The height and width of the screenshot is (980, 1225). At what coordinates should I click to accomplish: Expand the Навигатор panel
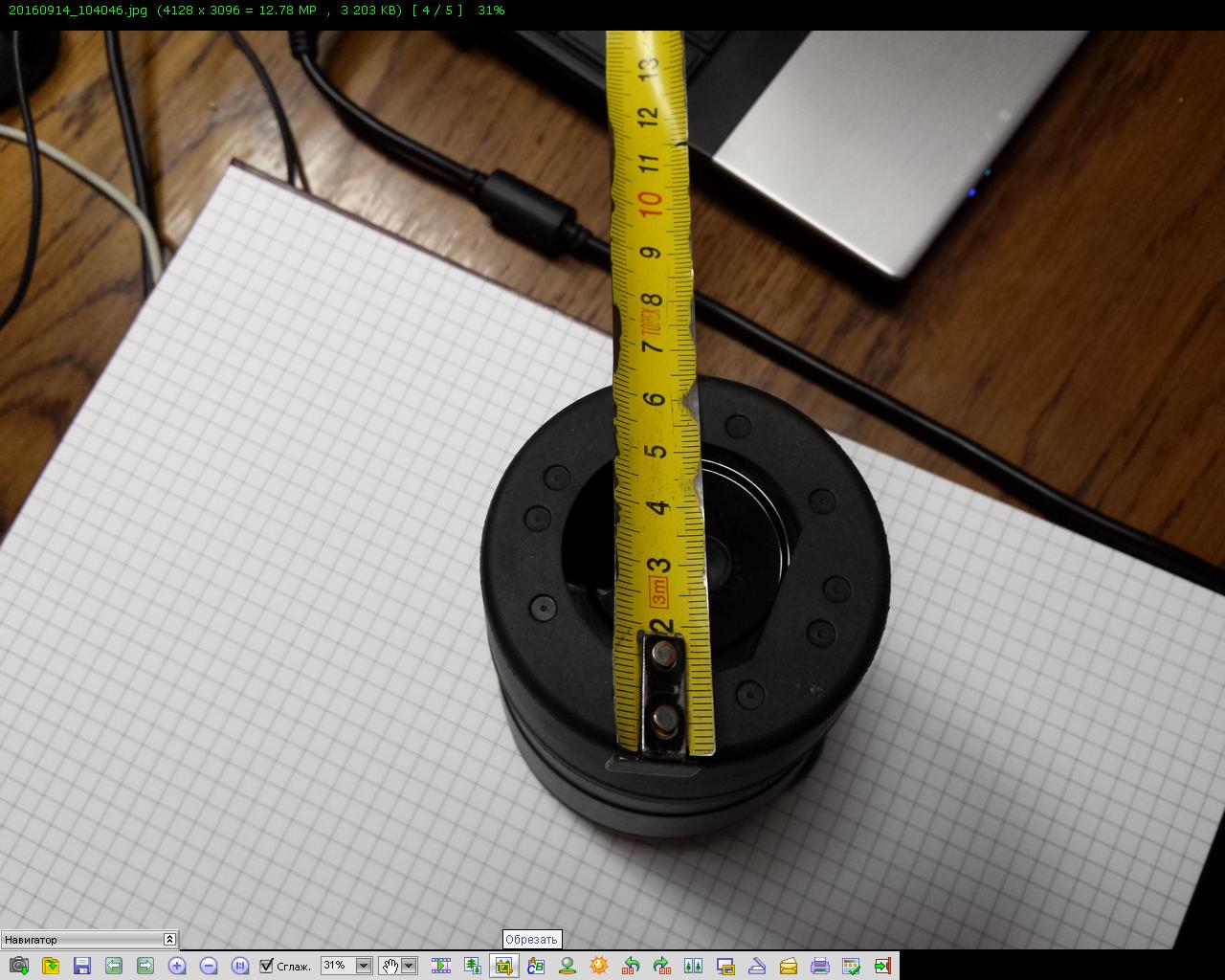click(x=169, y=940)
